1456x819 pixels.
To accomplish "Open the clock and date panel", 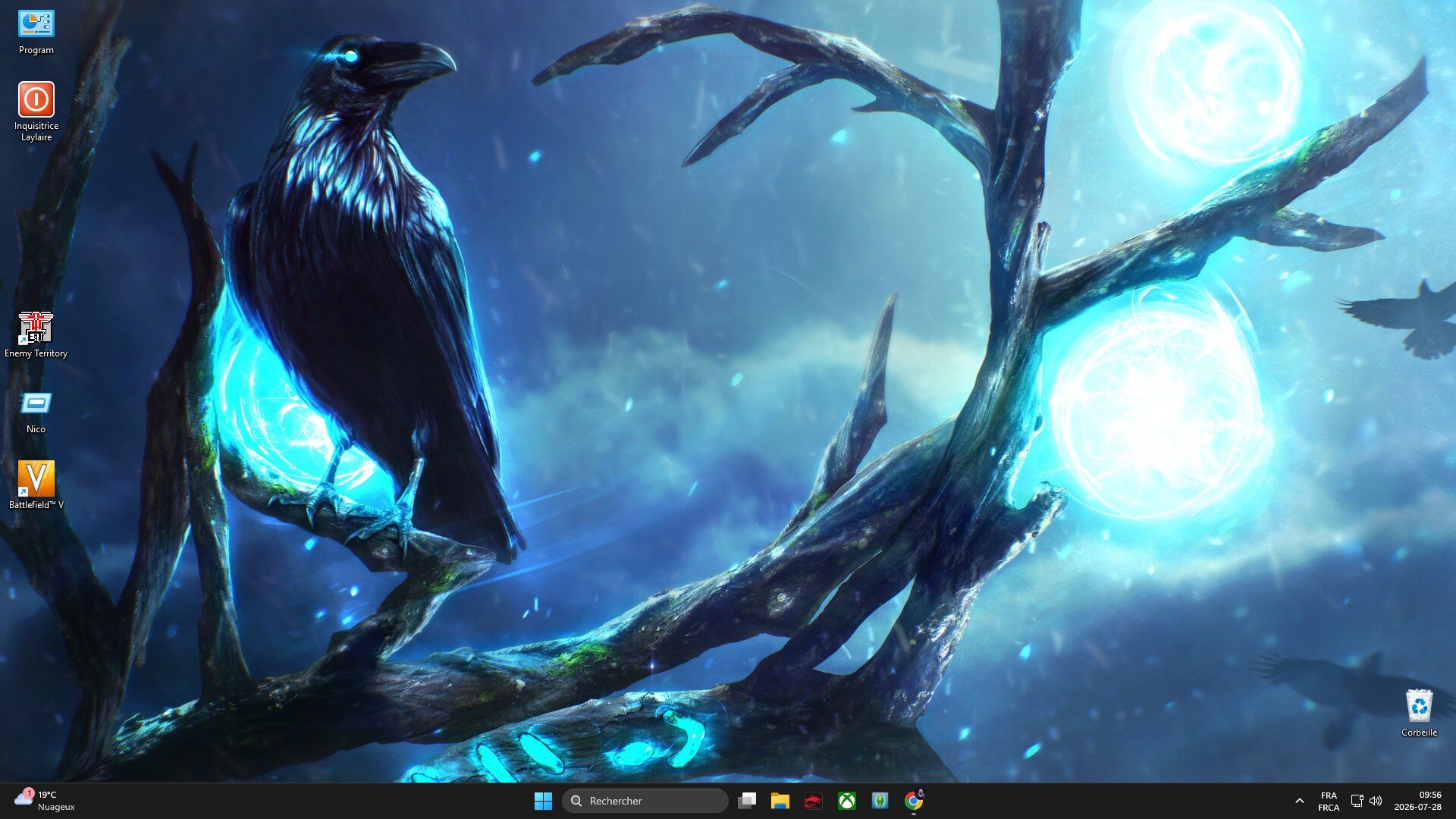I will coord(1417,801).
